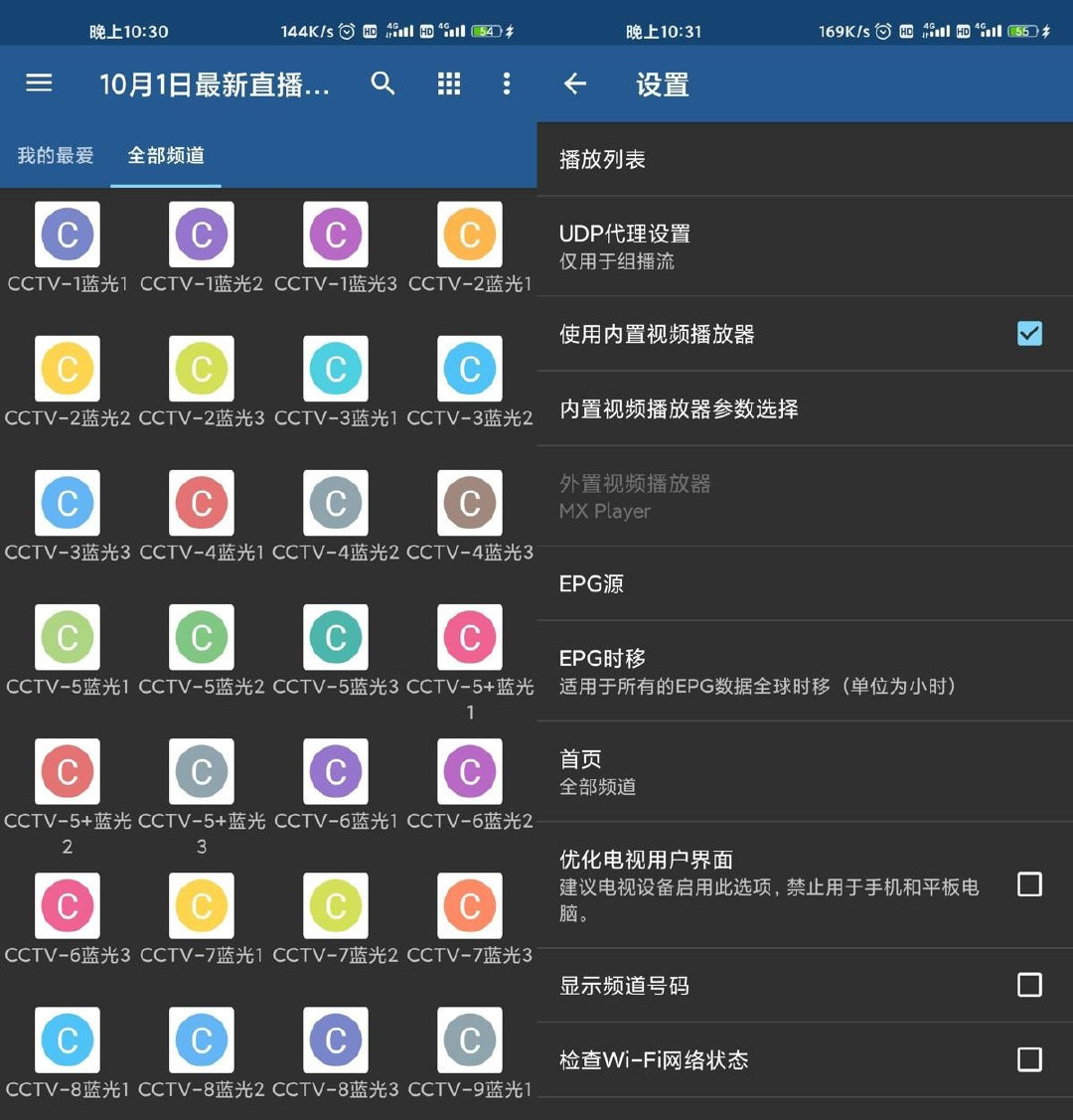1073x1120 pixels.
Task: Open CCTV-5蓝光2 channel icon
Action: [202, 637]
